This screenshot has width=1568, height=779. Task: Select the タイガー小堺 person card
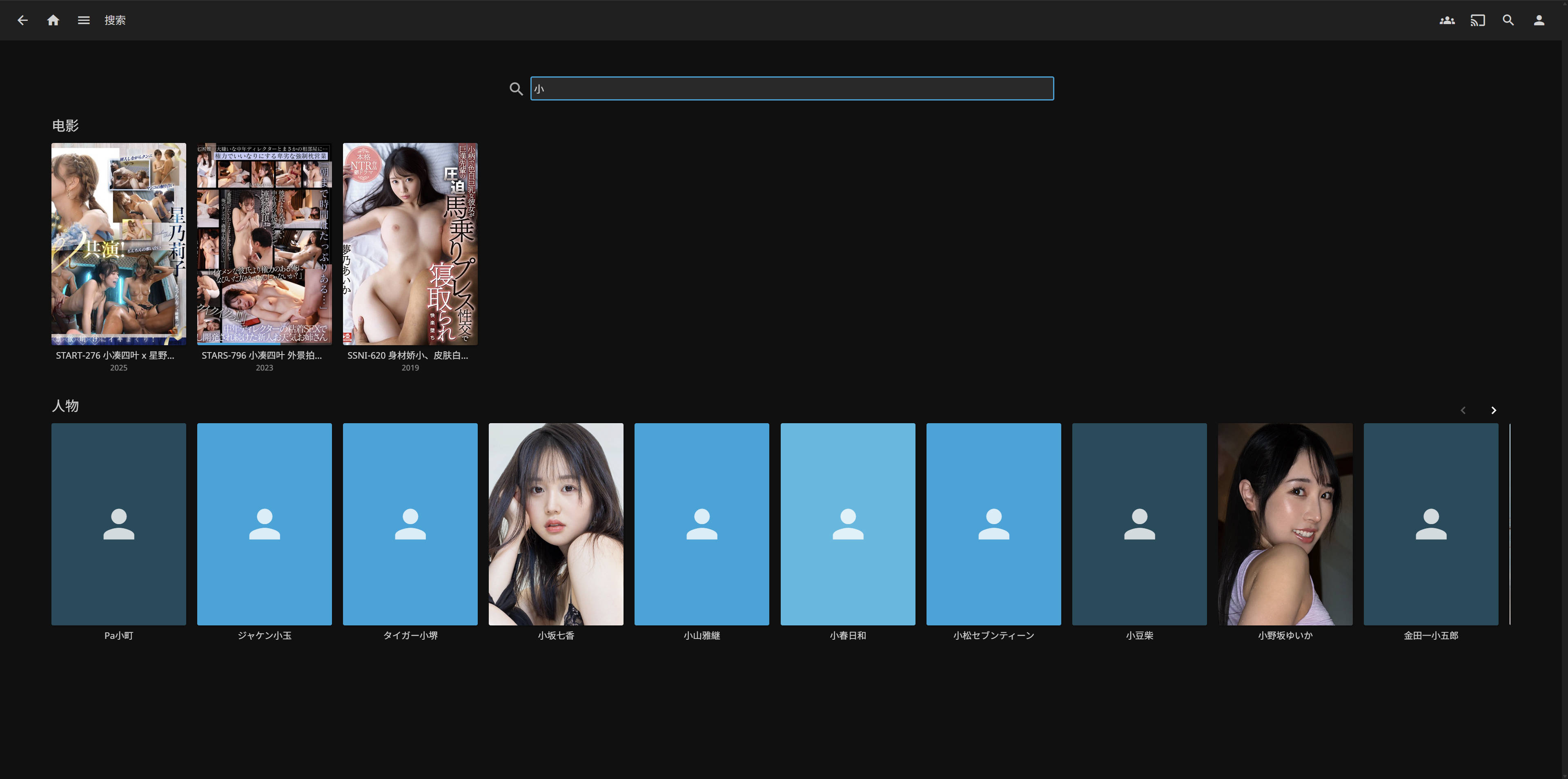coord(410,524)
